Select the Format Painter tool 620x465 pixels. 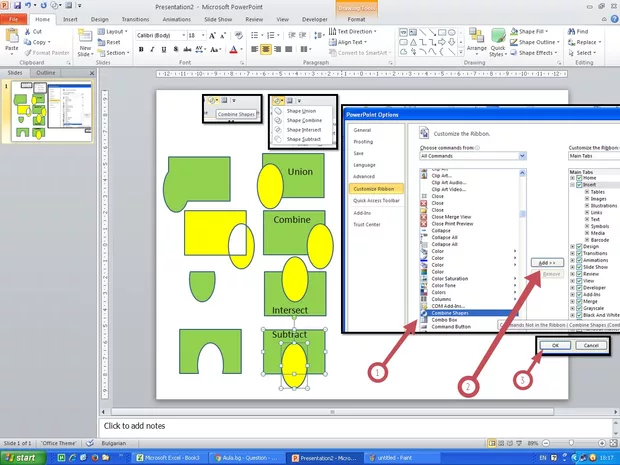click(x=44, y=53)
